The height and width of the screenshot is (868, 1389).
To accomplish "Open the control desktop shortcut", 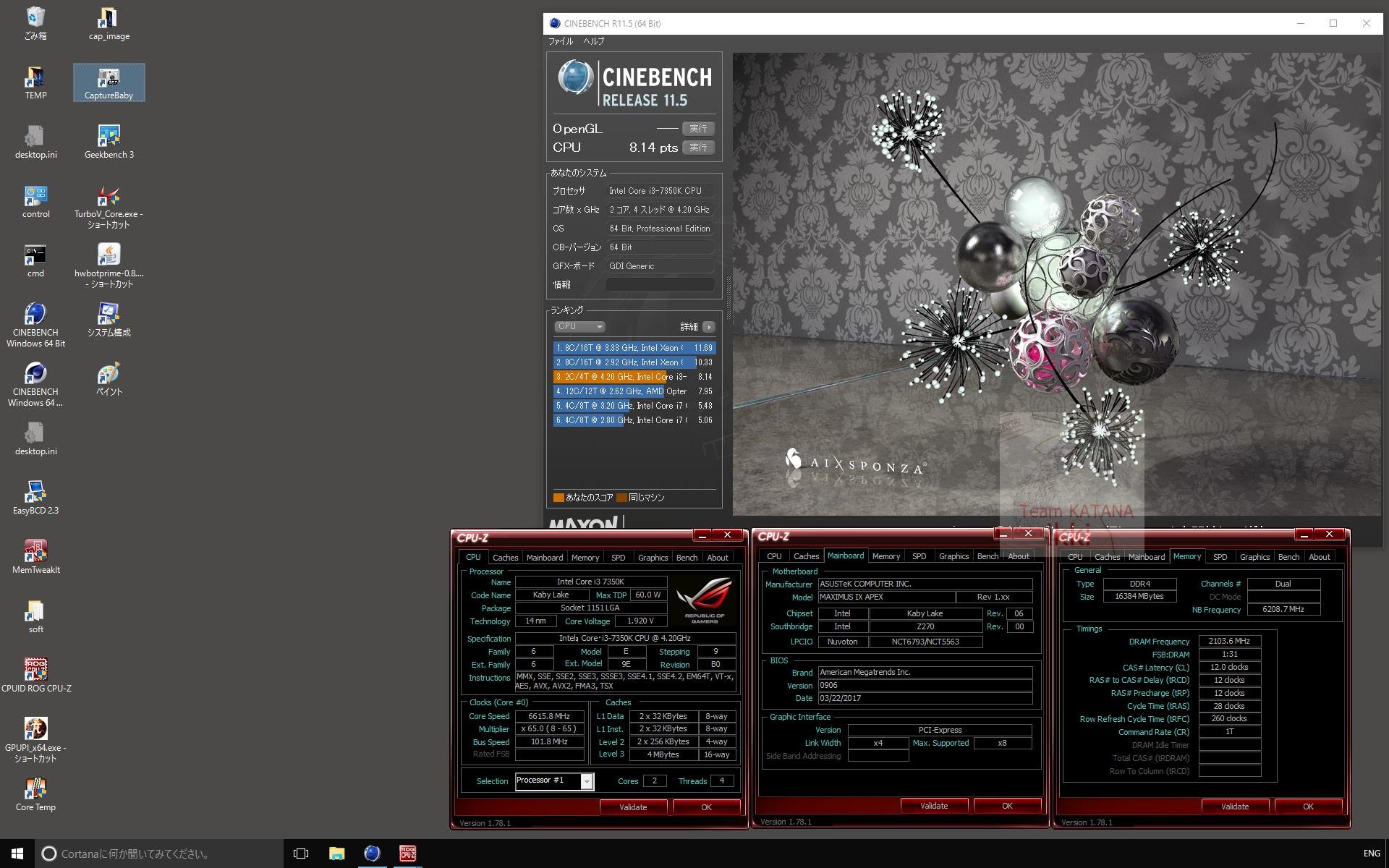I will (x=35, y=202).
